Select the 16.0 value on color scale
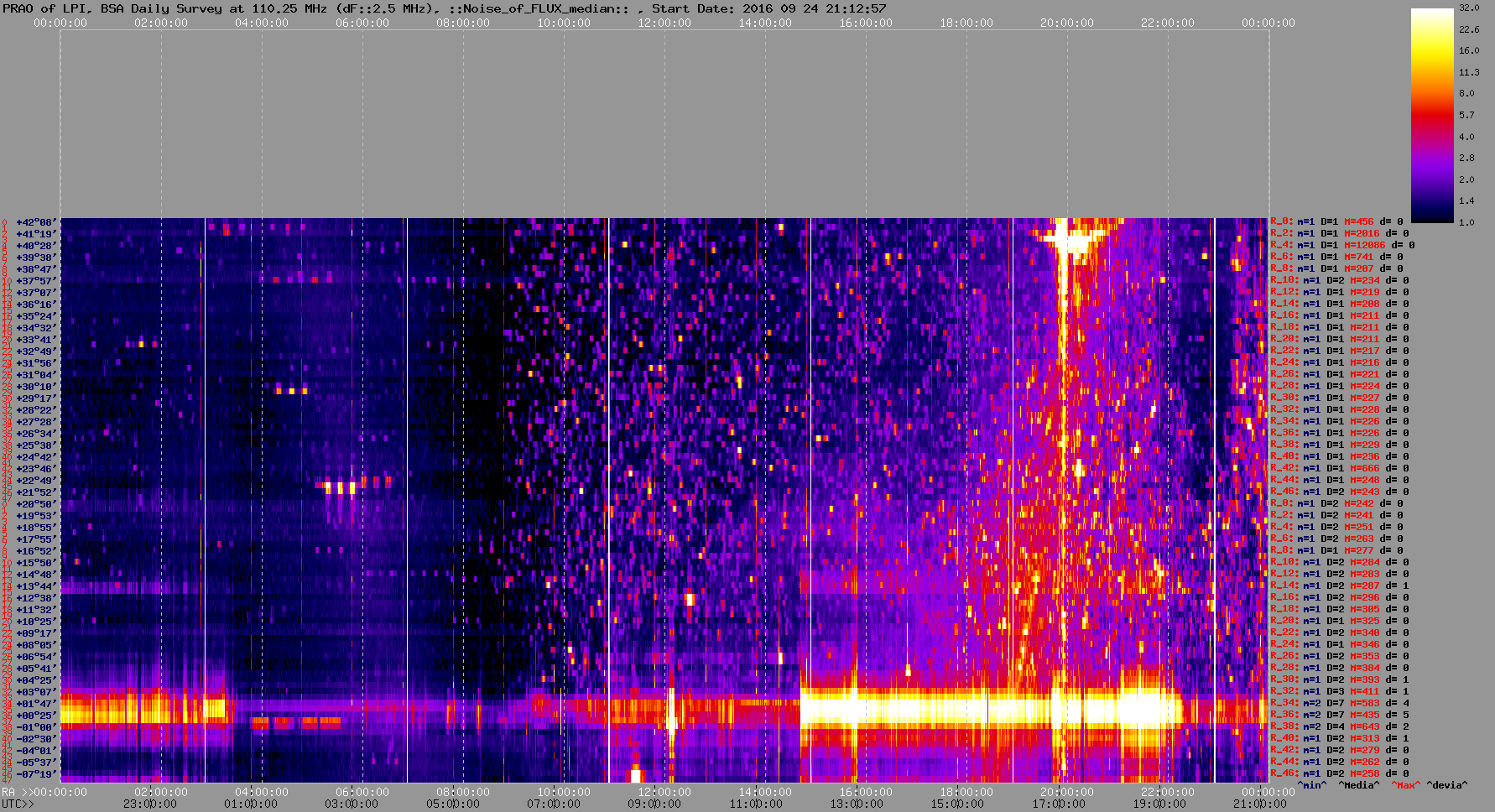The width and height of the screenshot is (1495, 812). tap(1469, 50)
